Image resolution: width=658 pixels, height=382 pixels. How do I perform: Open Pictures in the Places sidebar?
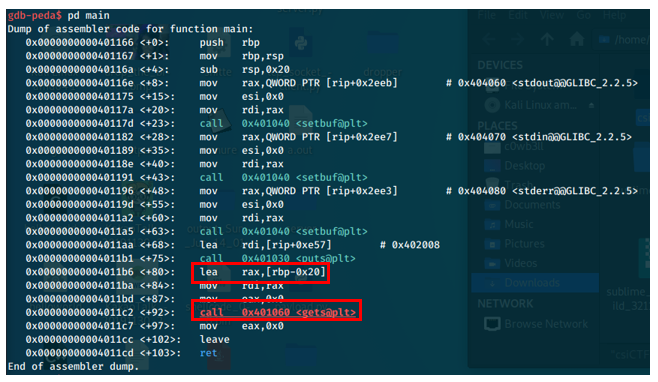(x=525, y=243)
